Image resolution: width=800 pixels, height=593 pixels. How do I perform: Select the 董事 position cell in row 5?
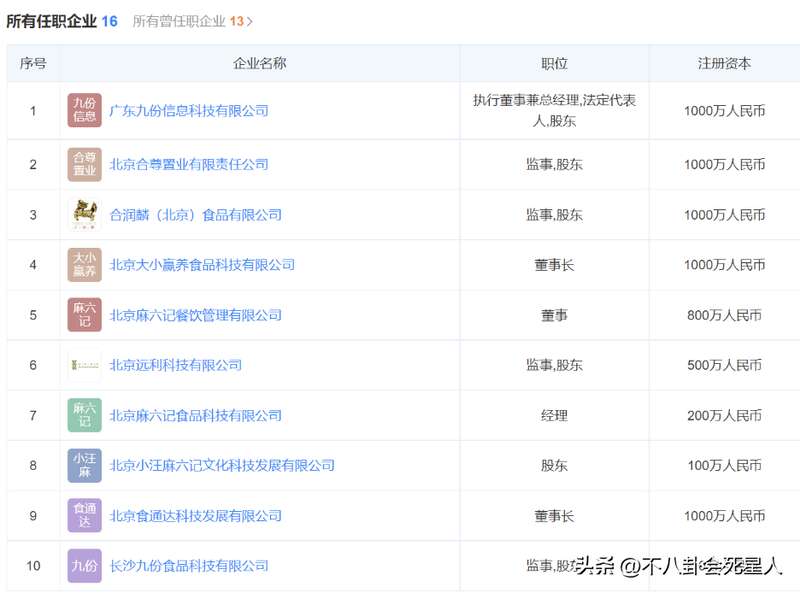click(554, 315)
